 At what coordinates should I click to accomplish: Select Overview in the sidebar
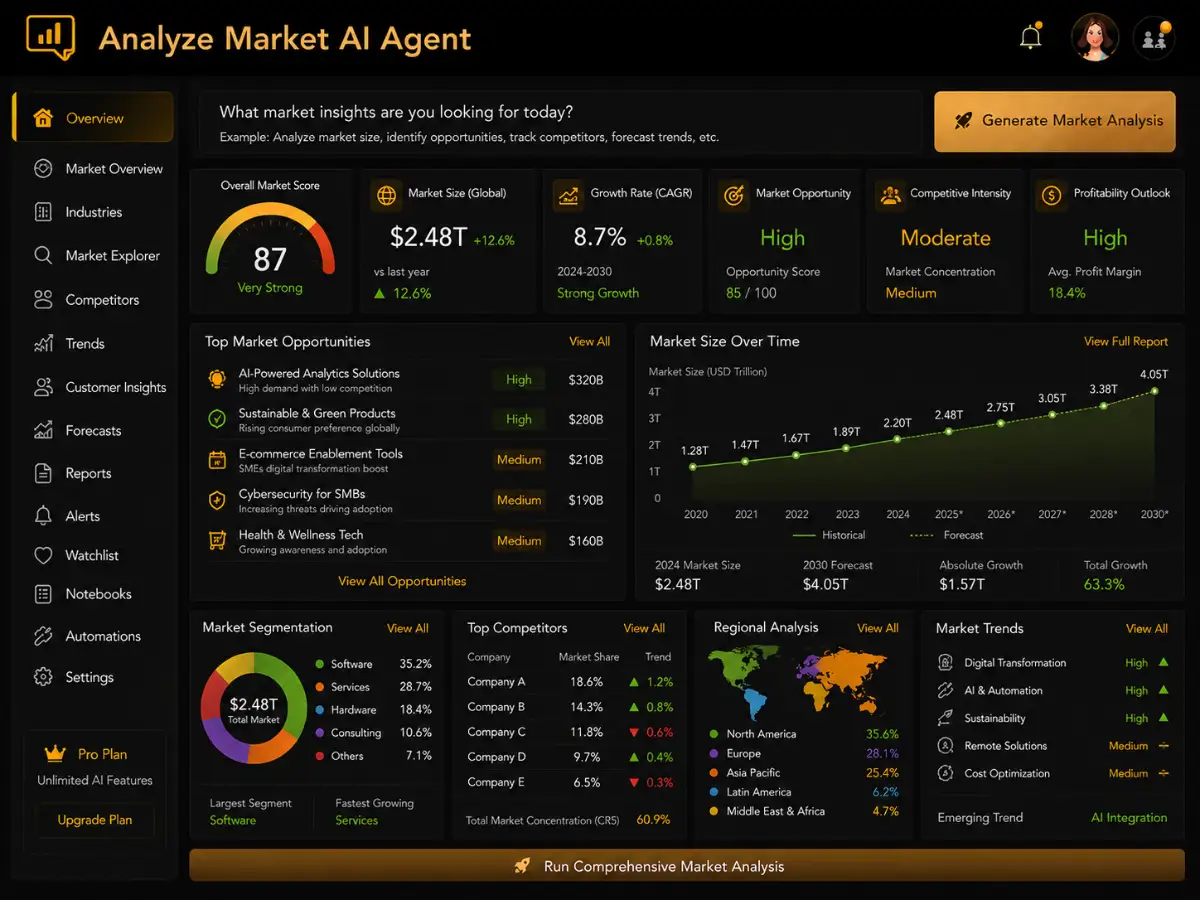coord(93,118)
